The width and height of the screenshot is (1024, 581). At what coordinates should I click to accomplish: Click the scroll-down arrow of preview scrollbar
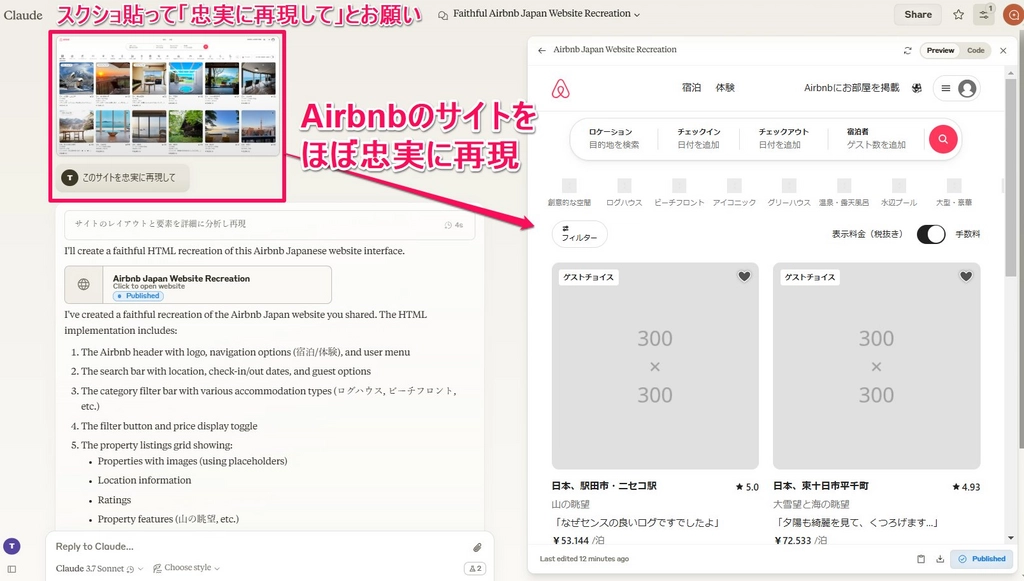tap(1011, 538)
